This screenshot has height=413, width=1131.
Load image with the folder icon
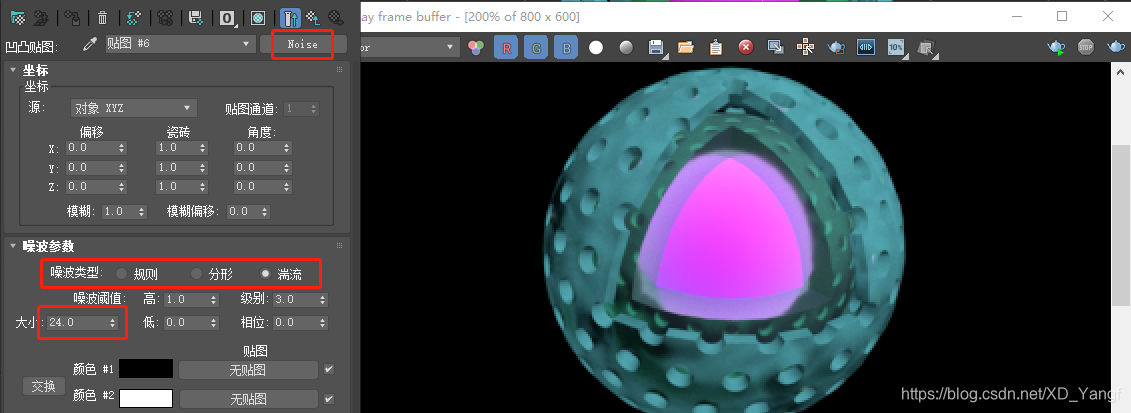coord(685,48)
